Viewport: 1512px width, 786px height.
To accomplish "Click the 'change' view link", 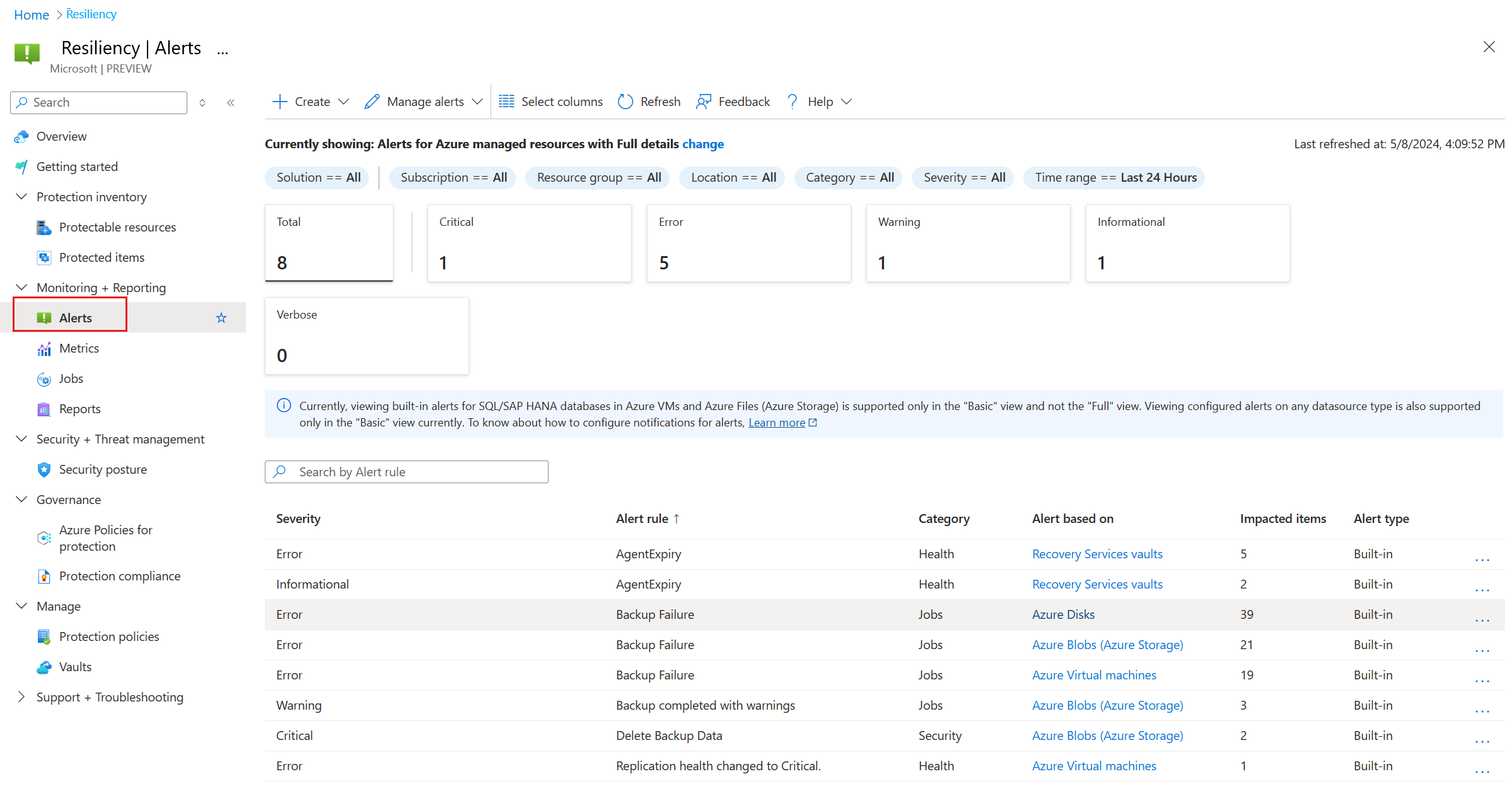I will tap(702, 144).
